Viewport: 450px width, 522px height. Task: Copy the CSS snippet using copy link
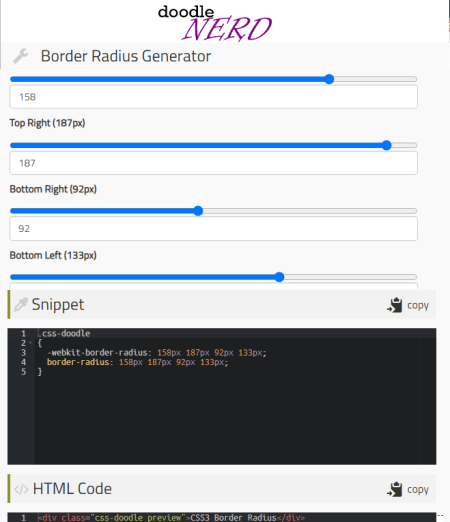[x=418, y=305]
